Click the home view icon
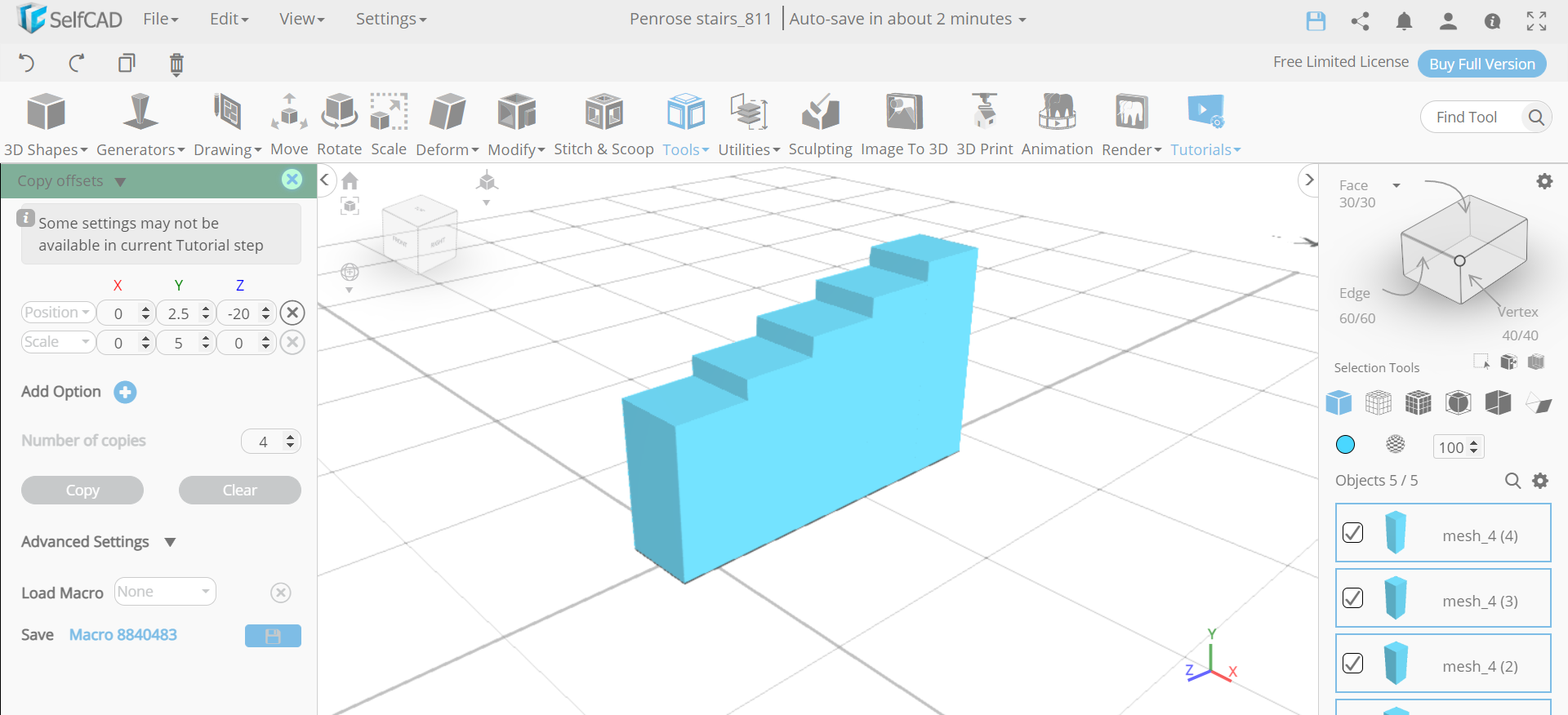 pyautogui.click(x=350, y=180)
